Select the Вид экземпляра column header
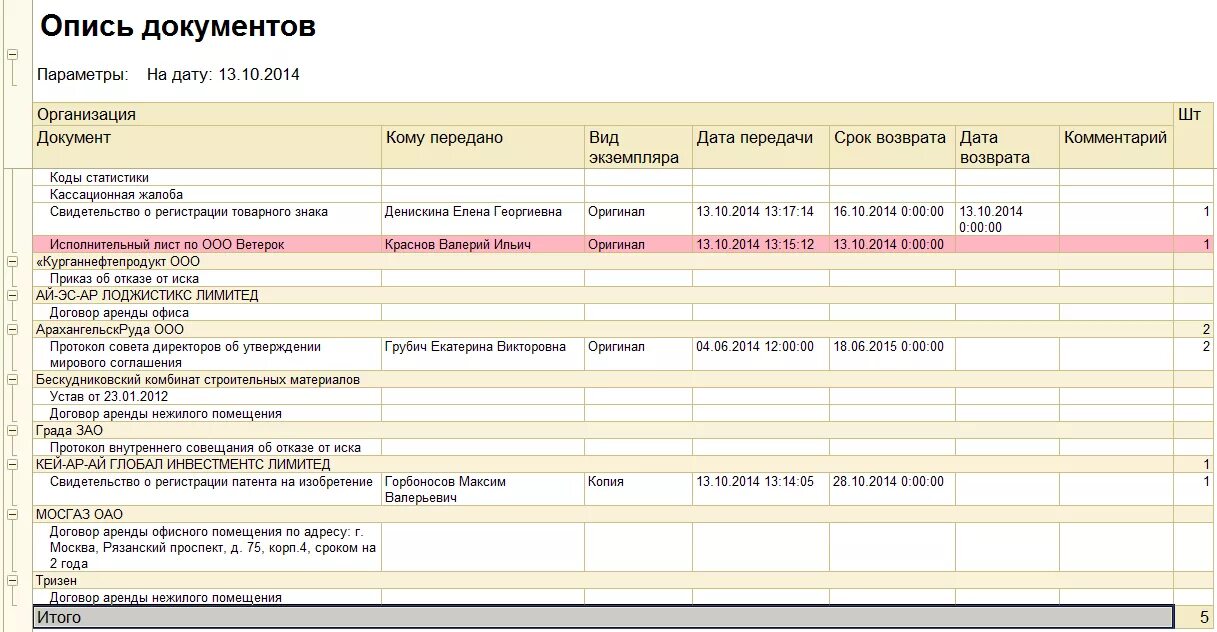 (638, 146)
